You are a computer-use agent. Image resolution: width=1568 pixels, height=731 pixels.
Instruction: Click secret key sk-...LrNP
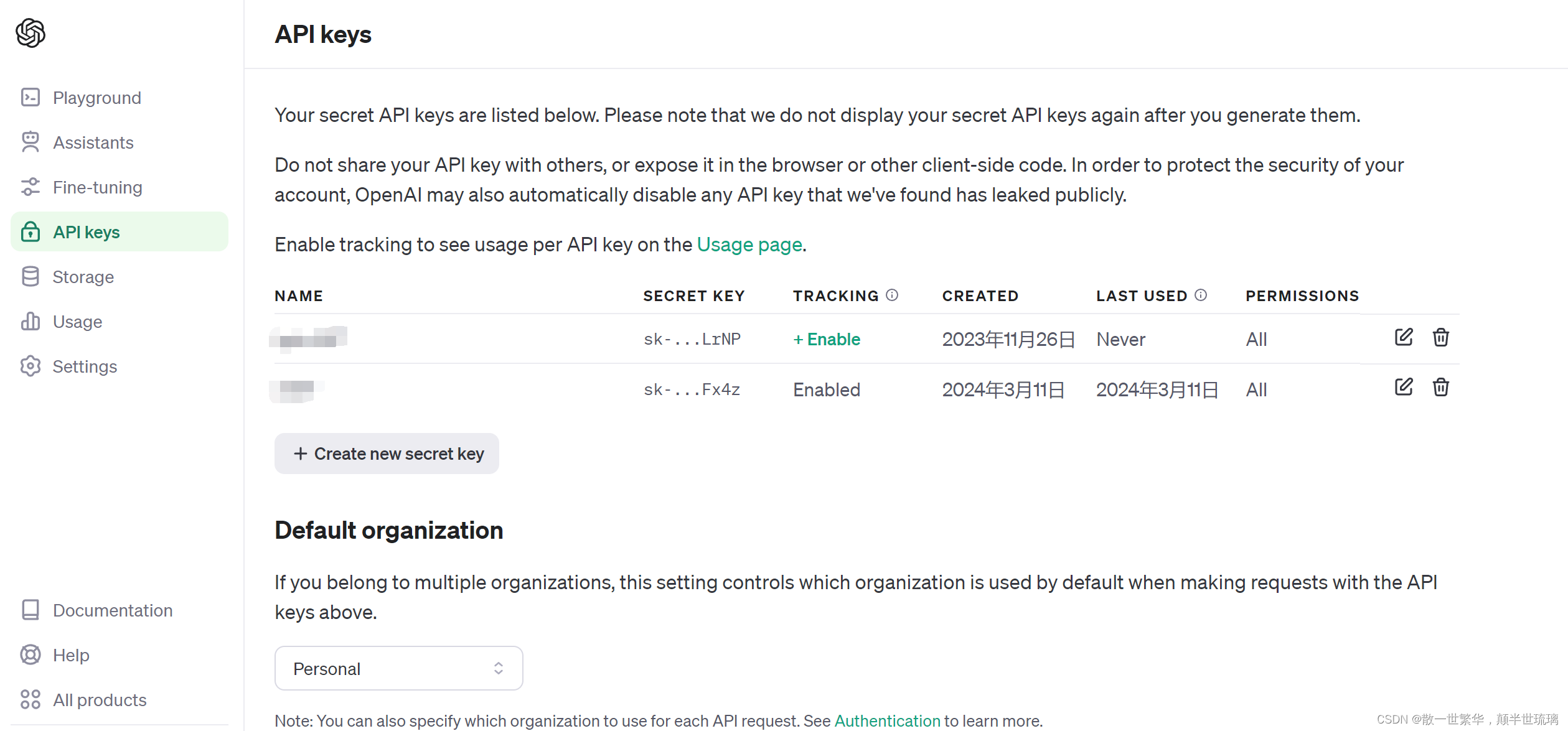pyautogui.click(x=692, y=339)
